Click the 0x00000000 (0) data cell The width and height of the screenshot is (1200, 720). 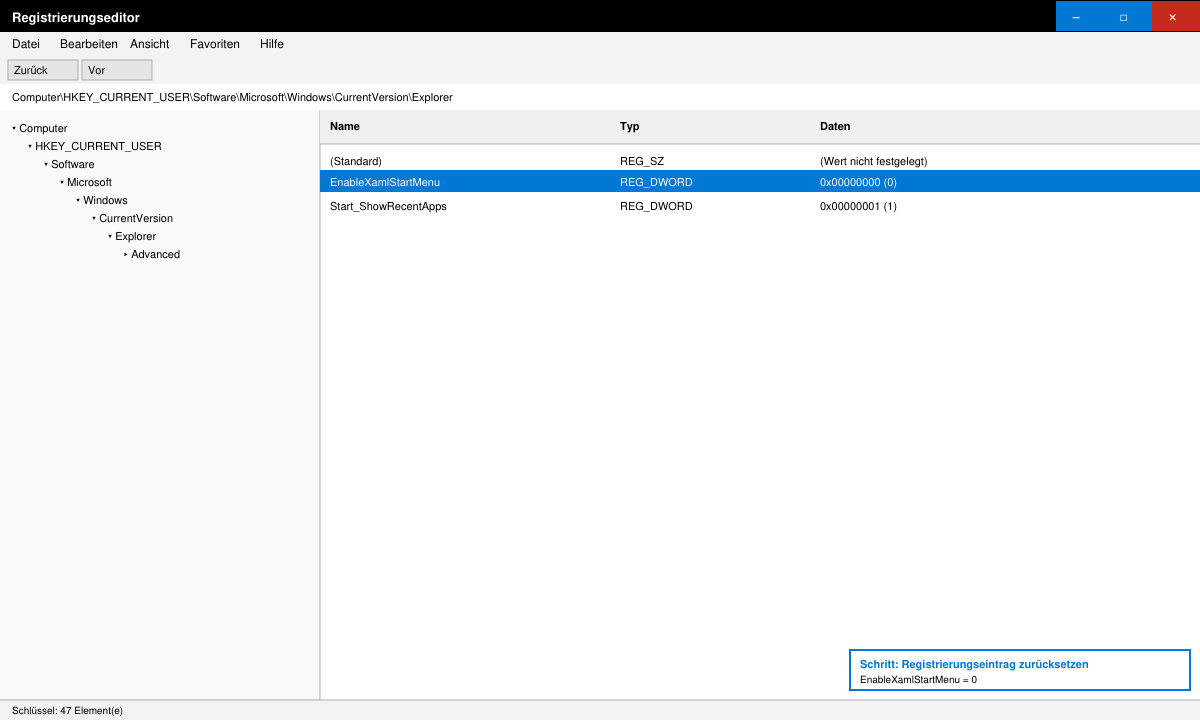tap(858, 183)
